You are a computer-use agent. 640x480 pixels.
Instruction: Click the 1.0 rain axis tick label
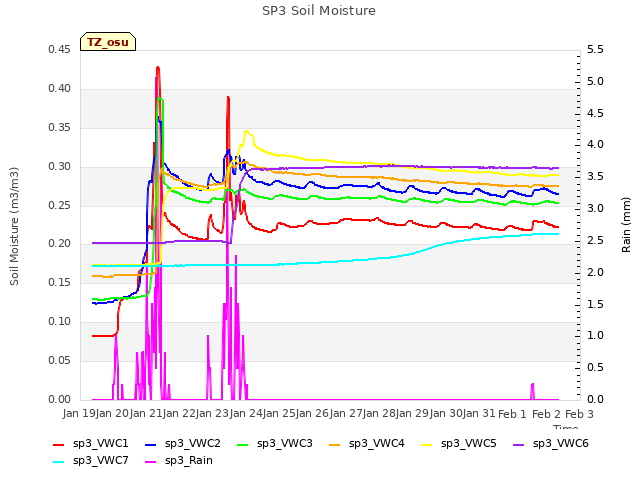click(595, 336)
